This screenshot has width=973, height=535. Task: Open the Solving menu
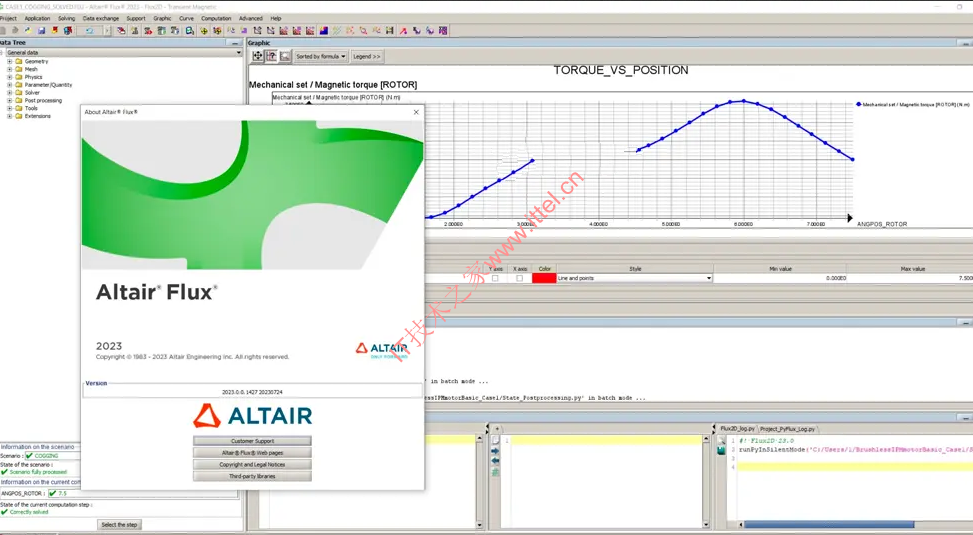66,18
